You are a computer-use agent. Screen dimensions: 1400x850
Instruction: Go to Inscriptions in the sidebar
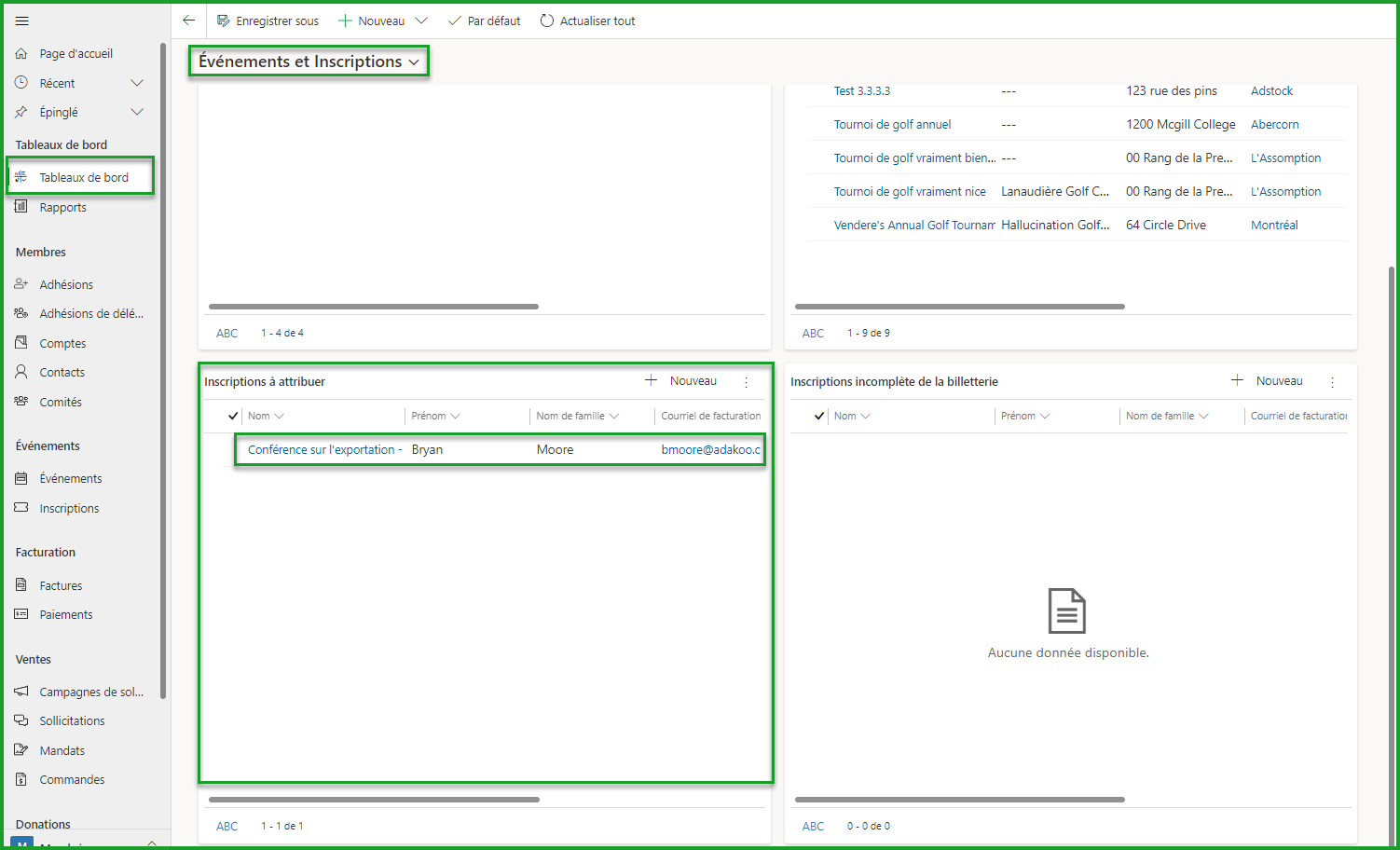point(69,508)
